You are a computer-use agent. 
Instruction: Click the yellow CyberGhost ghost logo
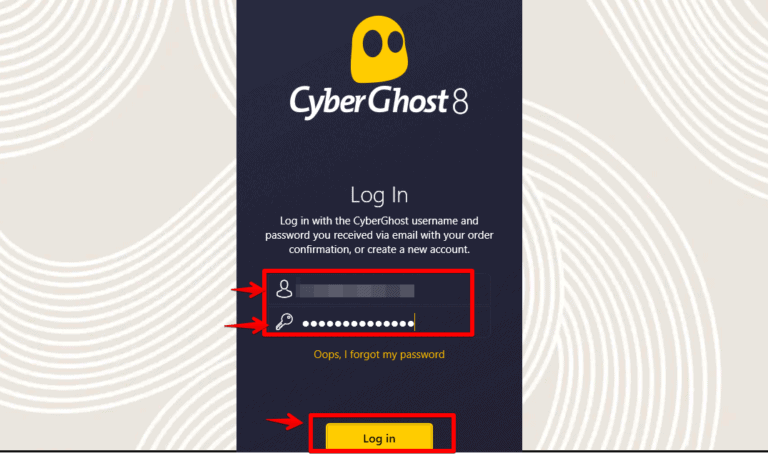[x=379, y=49]
